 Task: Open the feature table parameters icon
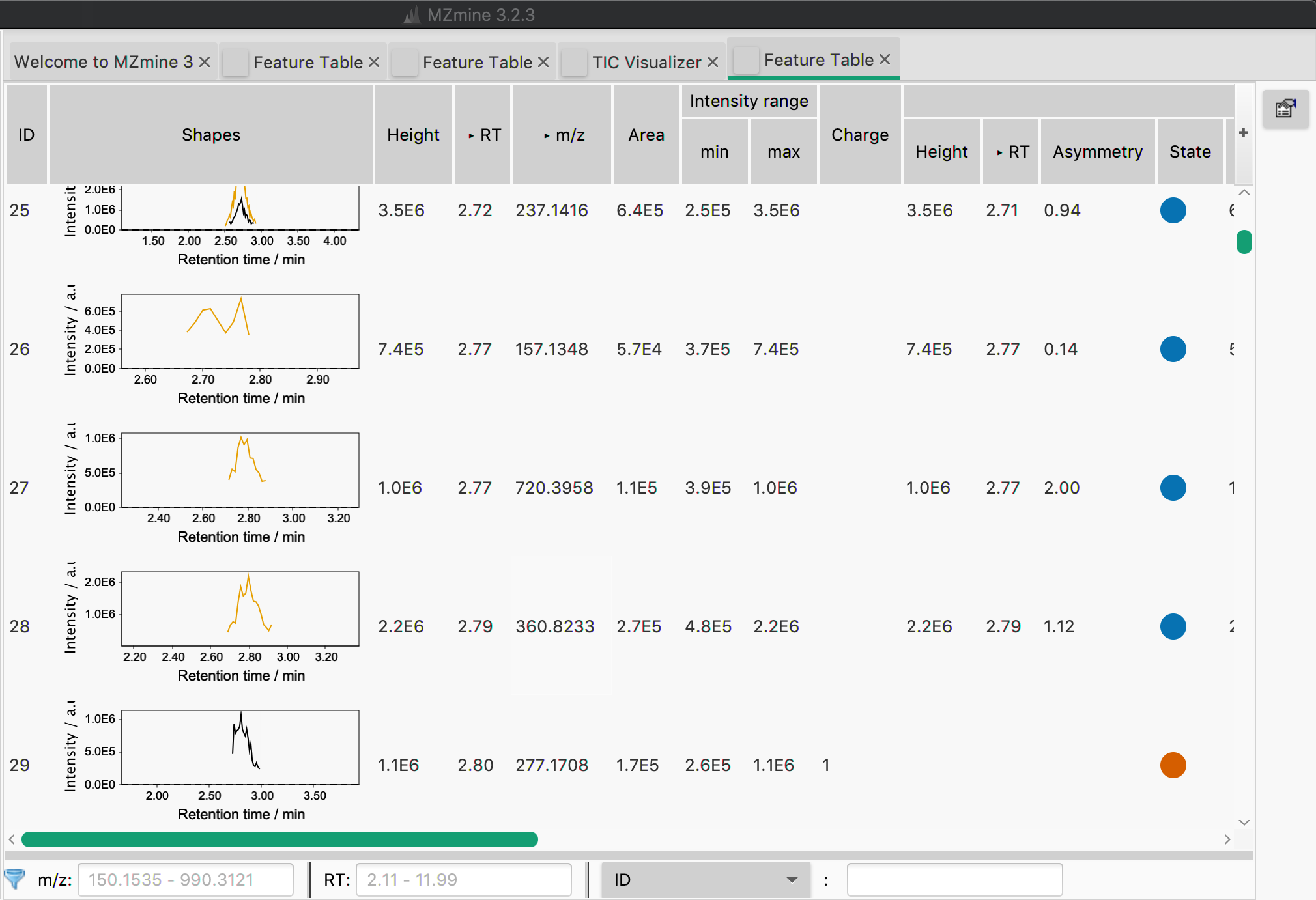(1285, 109)
